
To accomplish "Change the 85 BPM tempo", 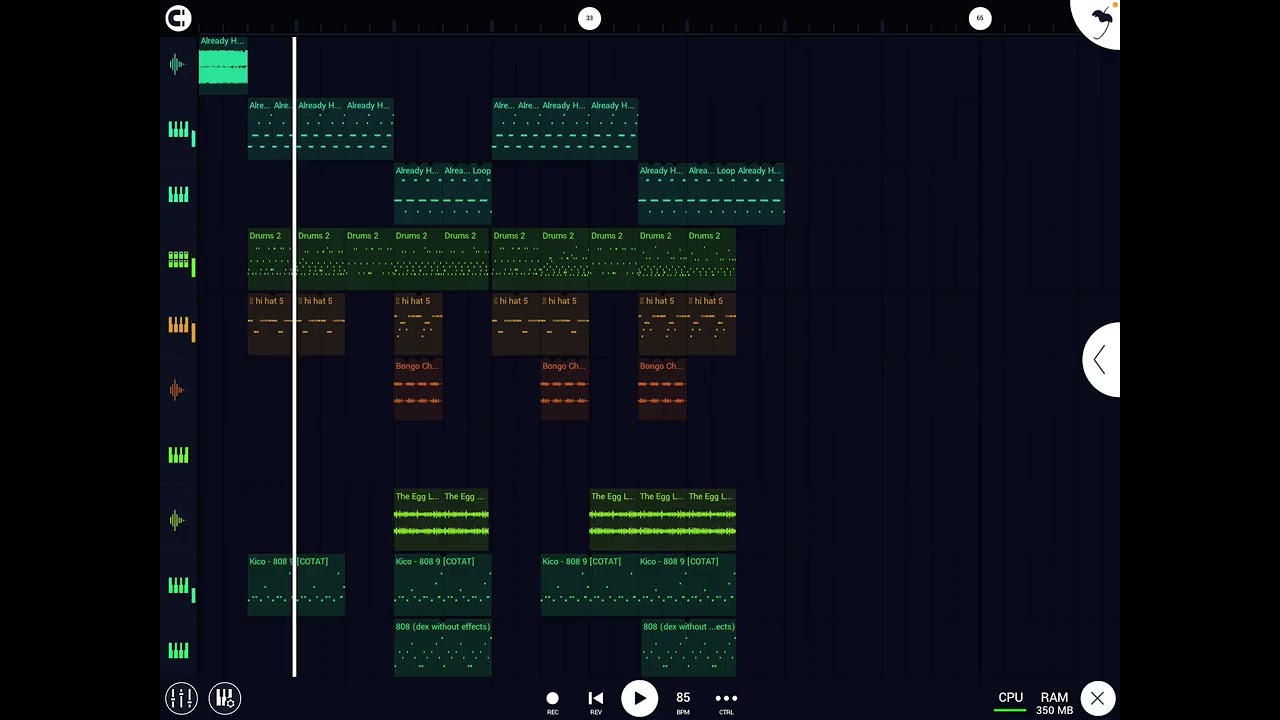I will click(x=683, y=702).
